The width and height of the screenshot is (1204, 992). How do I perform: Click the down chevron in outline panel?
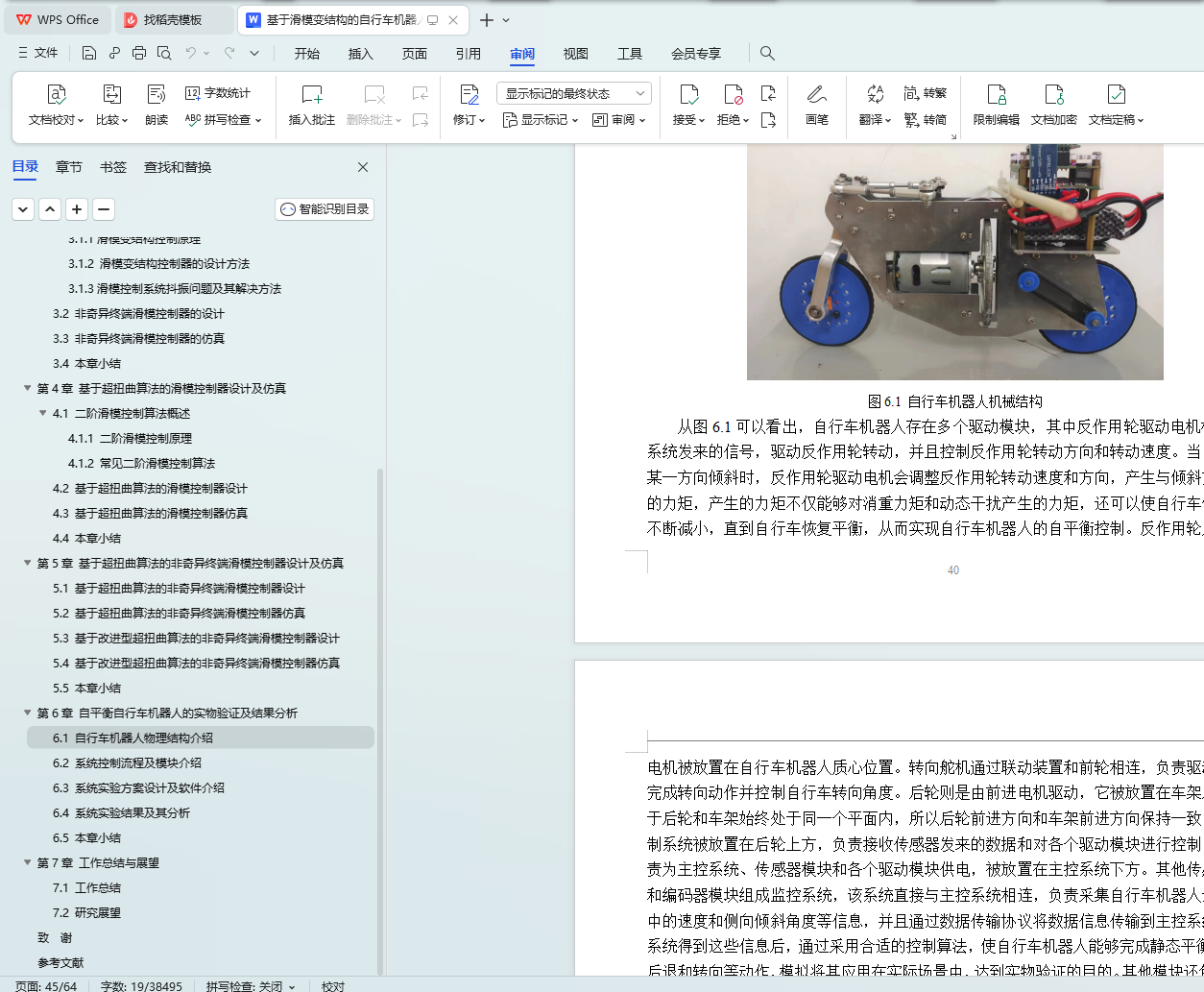click(x=23, y=209)
